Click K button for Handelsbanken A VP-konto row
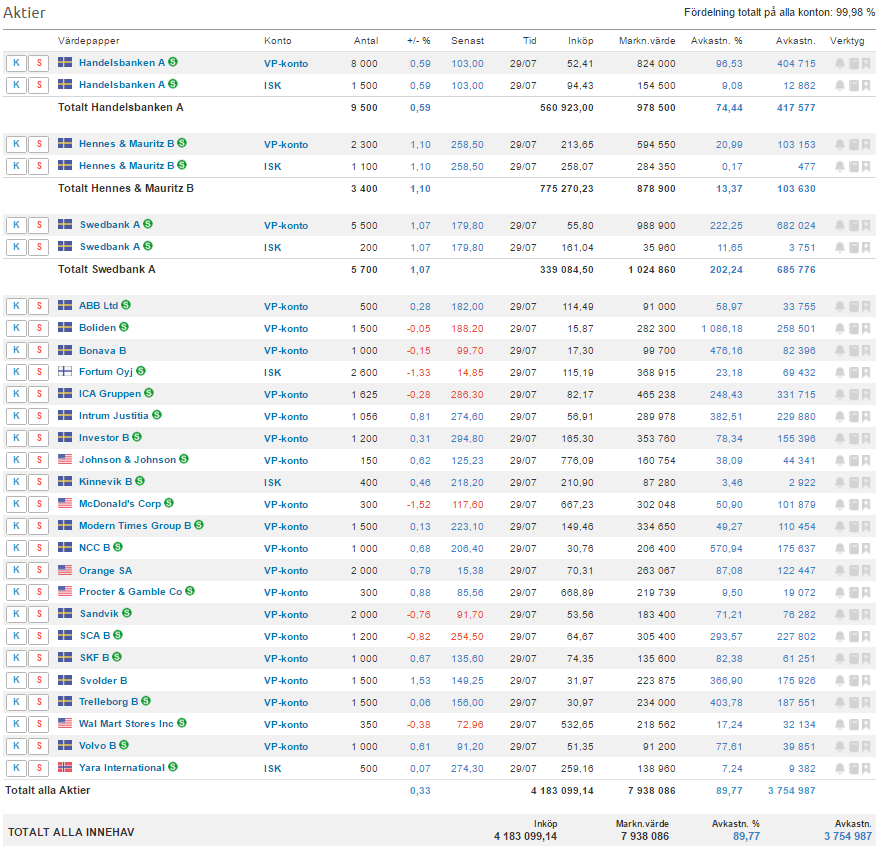 [16, 63]
